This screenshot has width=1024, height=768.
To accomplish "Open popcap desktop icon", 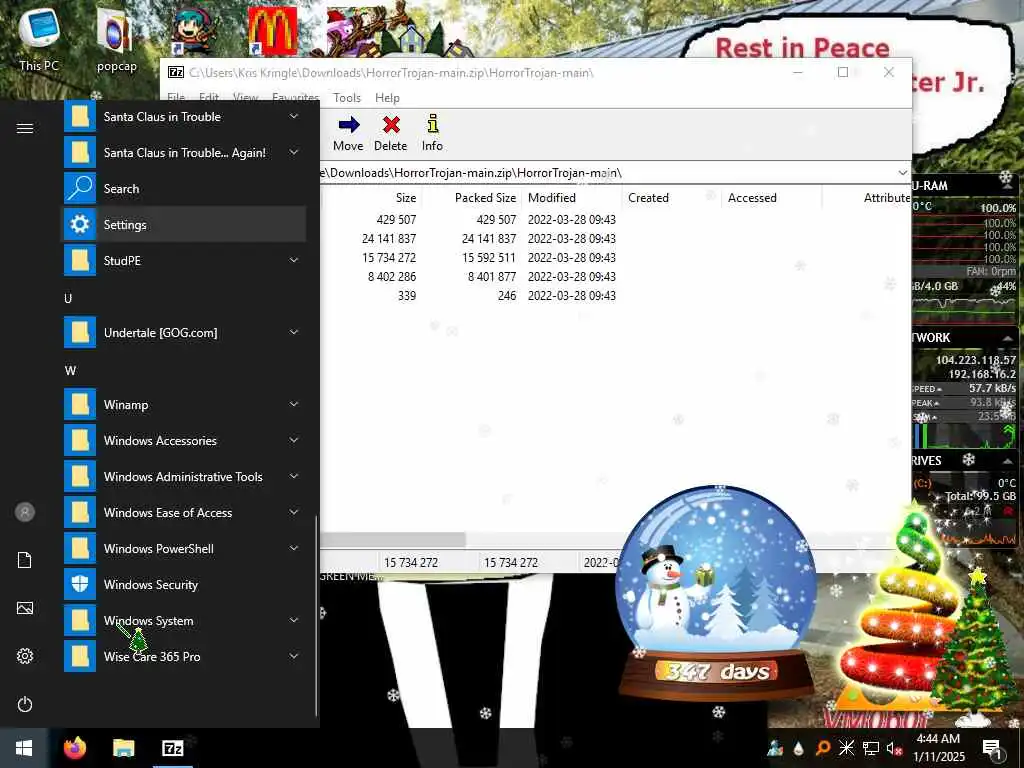I will 116,38.
